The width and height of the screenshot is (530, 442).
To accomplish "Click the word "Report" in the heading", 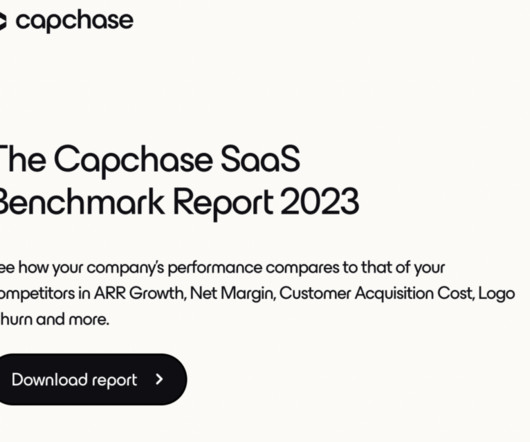I will 223,203.
